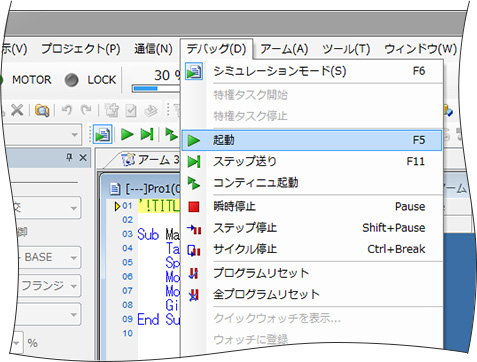Viewport: 477px width, 362px height.
Task: Click the simulation mode icon in the menu
Action: tap(194, 71)
